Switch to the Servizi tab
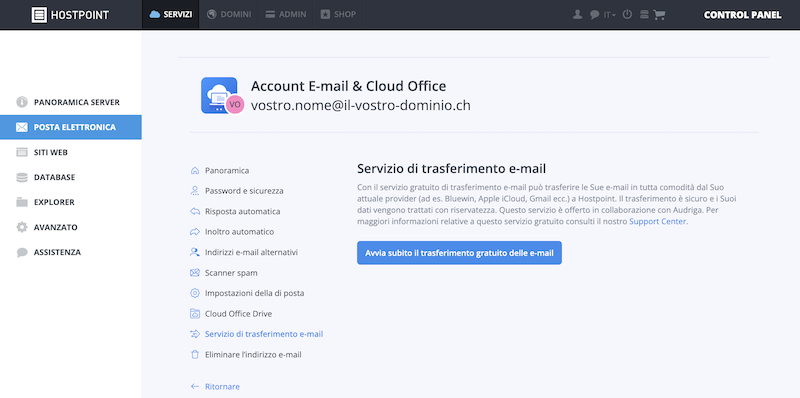This screenshot has width=800, height=398. pos(170,14)
